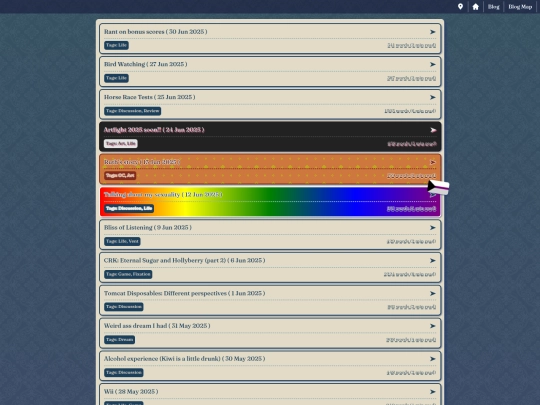Click Tags: Life badge under Rant on bonus scores
Screen dimensions: 540x405
point(116,45)
